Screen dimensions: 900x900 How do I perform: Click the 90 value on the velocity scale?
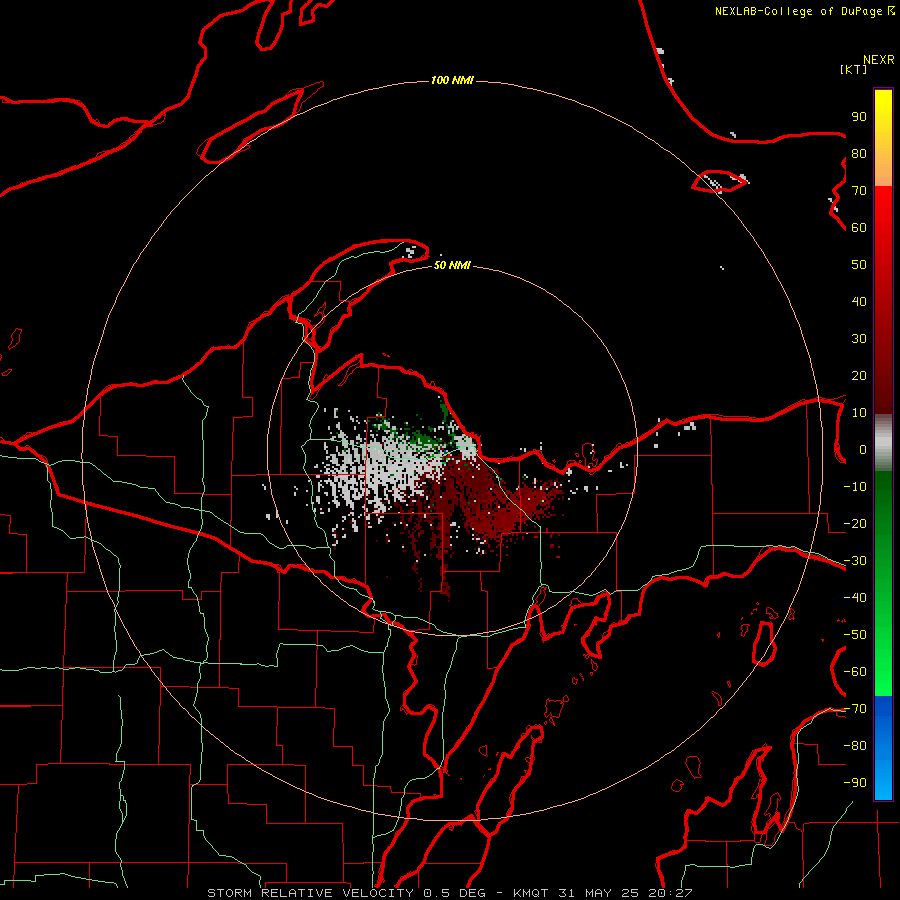point(859,117)
